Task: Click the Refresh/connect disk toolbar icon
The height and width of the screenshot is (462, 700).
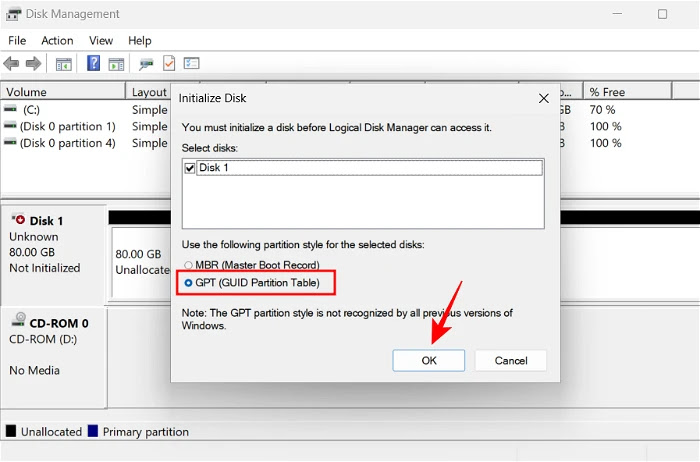Action: tap(146, 64)
